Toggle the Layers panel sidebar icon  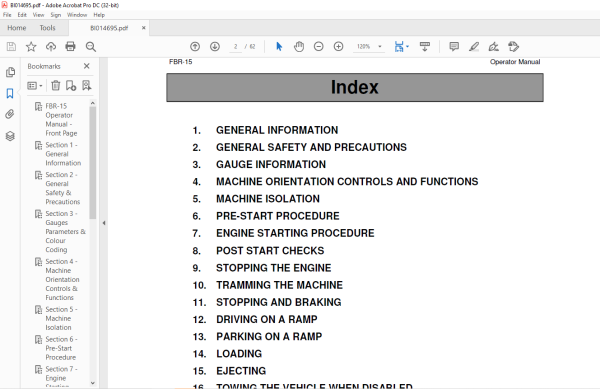(10, 136)
